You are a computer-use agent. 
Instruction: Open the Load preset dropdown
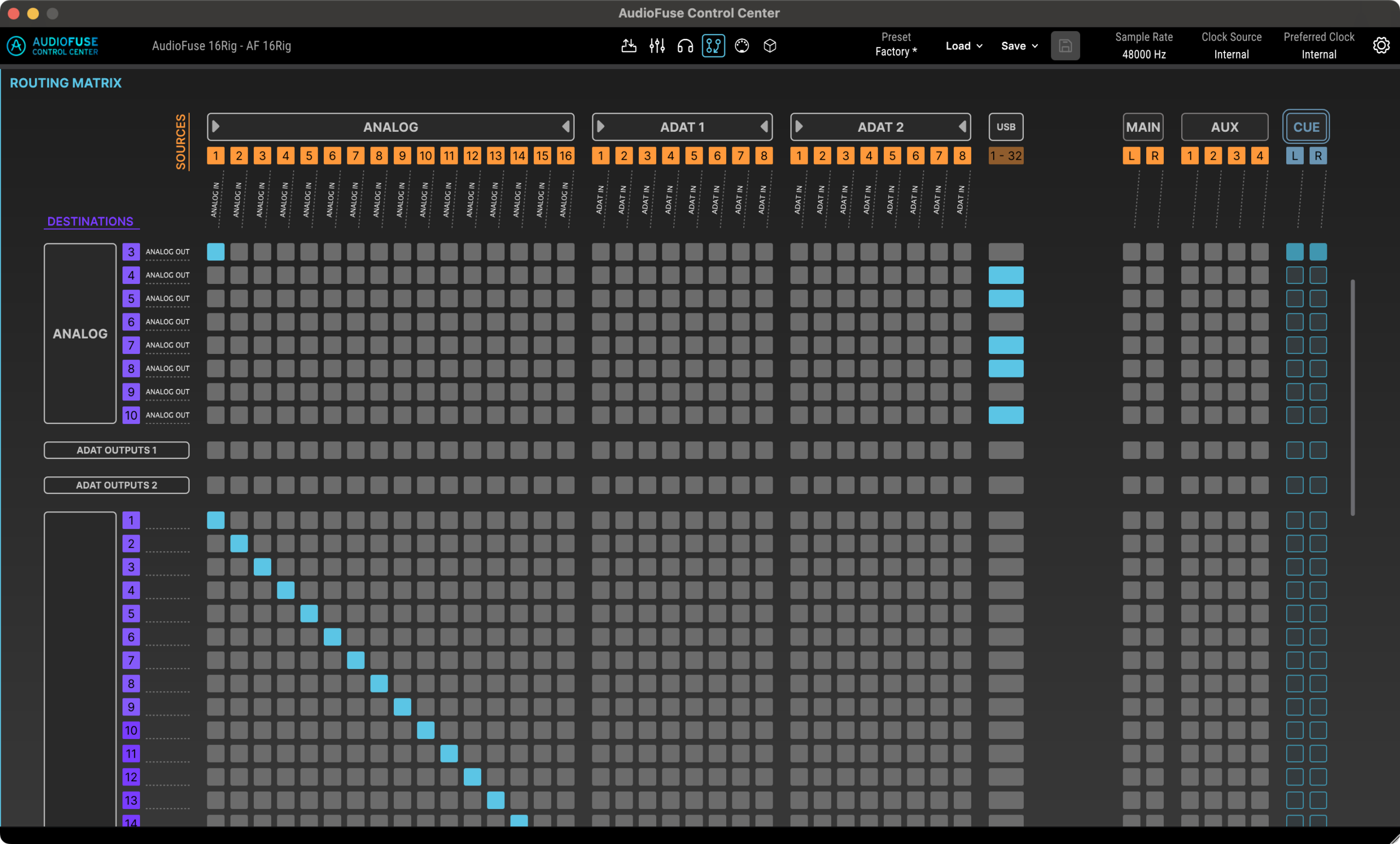pyautogui.click(x=964, y=46)
